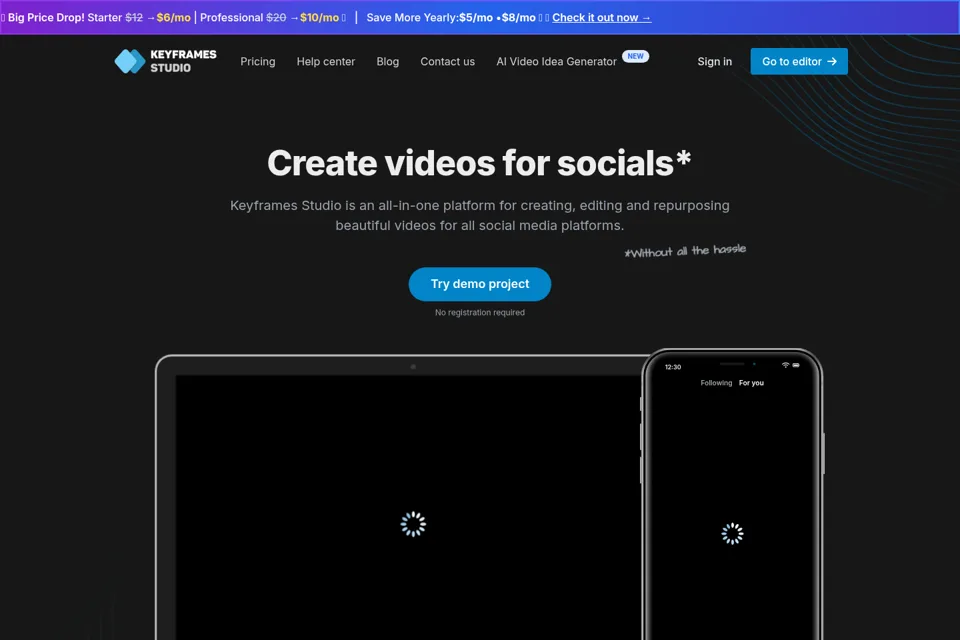This screenshot has height=640, width=960.
Task: Click the "Create videos for socials*" heading
Action: click(x=479, y=163)
